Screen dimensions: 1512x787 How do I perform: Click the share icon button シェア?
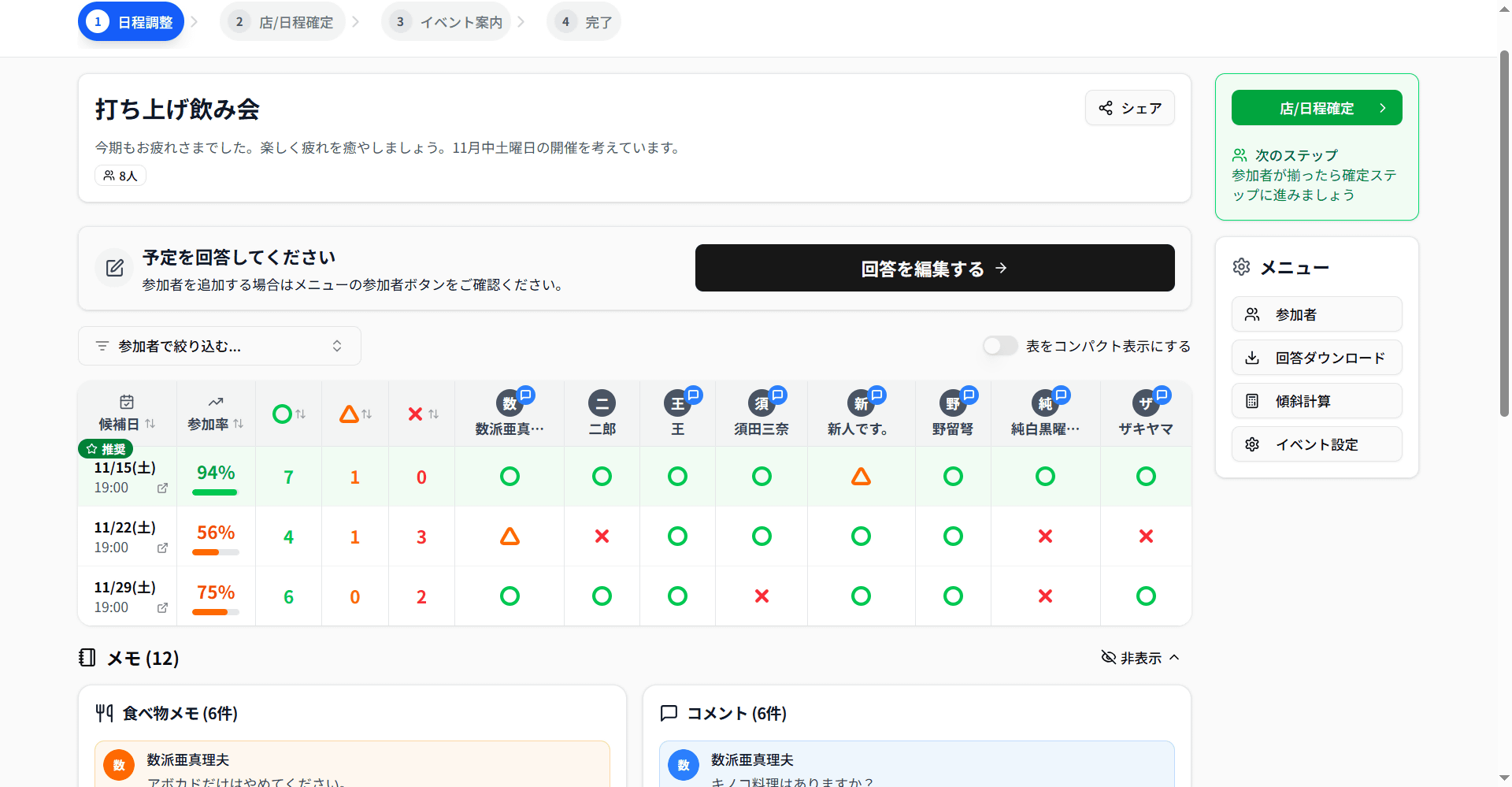tap(1129, 108)
